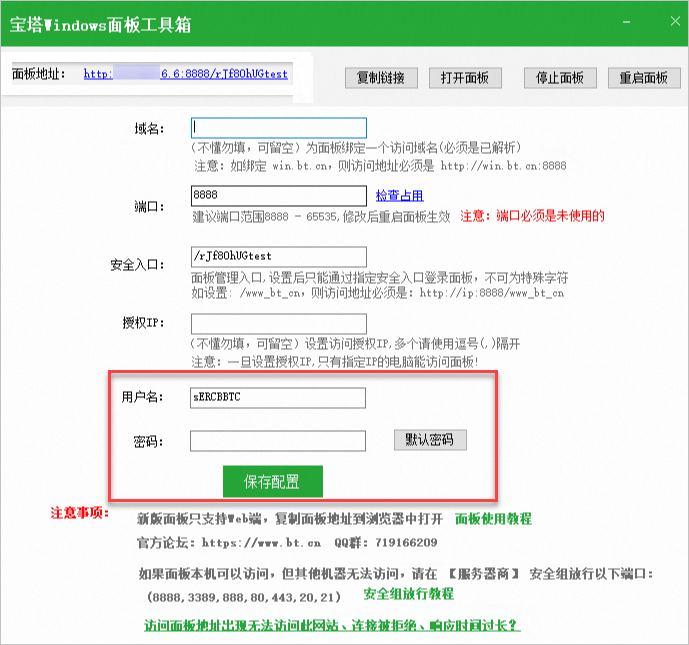689x645 pixels.
Task: Select the 安全入口 input field
Action: (x=278, y=257)
